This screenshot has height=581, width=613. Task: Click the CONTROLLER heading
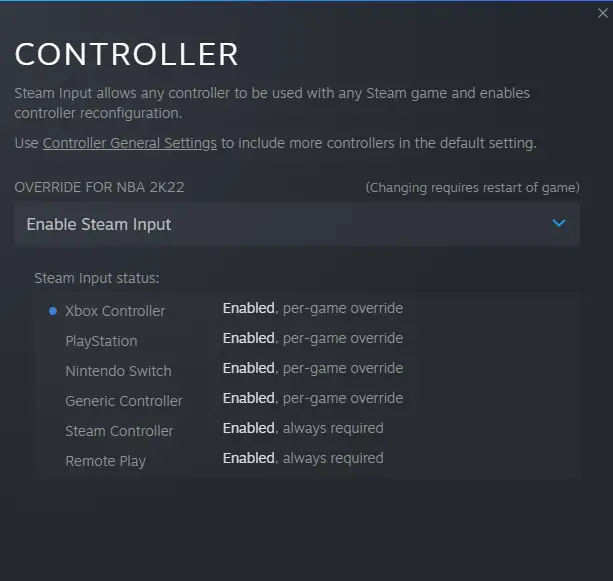(x=126, y=54)
